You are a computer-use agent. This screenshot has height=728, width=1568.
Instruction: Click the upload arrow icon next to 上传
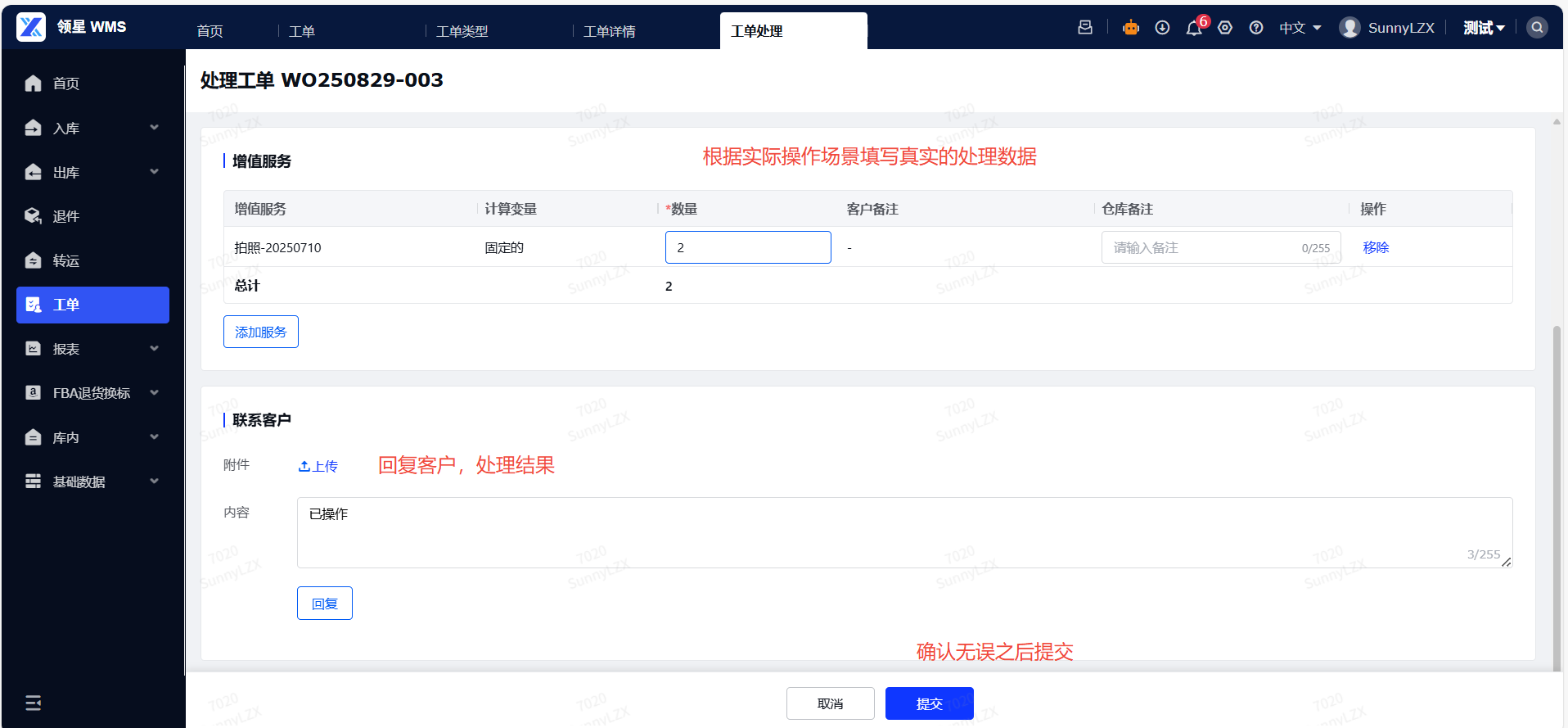click(x=304, y=466)
